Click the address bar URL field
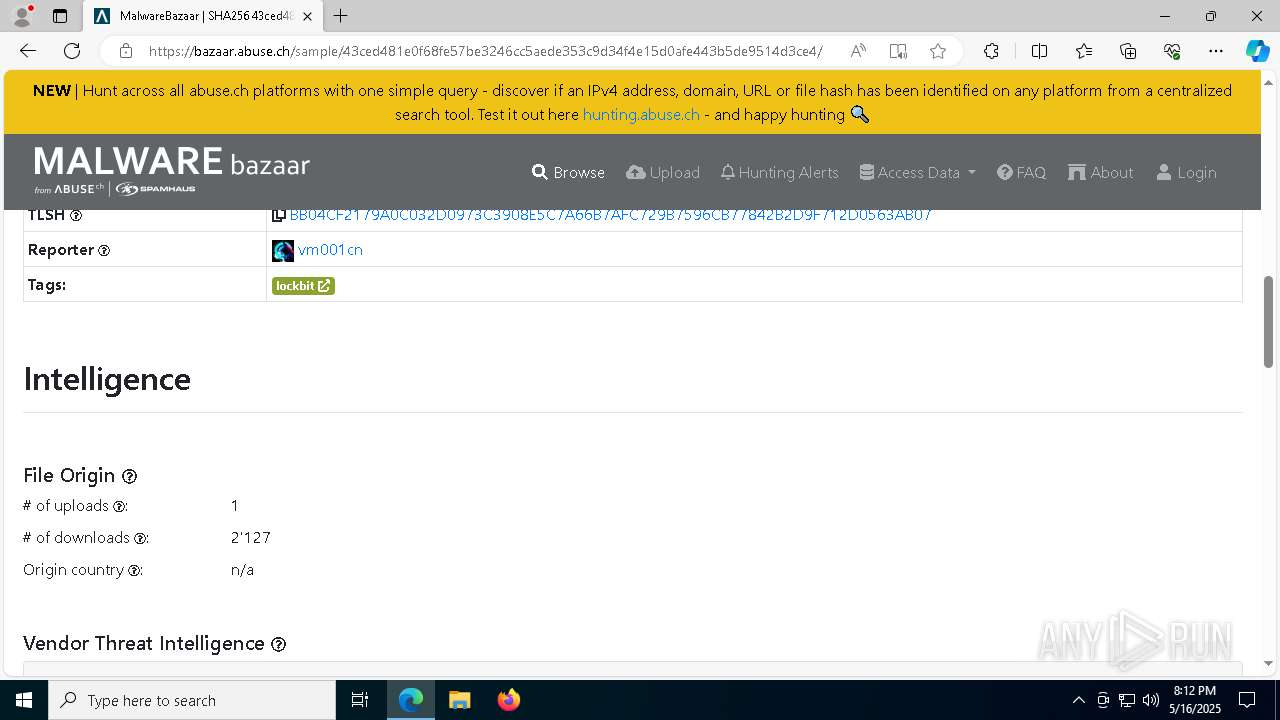 click(485, 51)
